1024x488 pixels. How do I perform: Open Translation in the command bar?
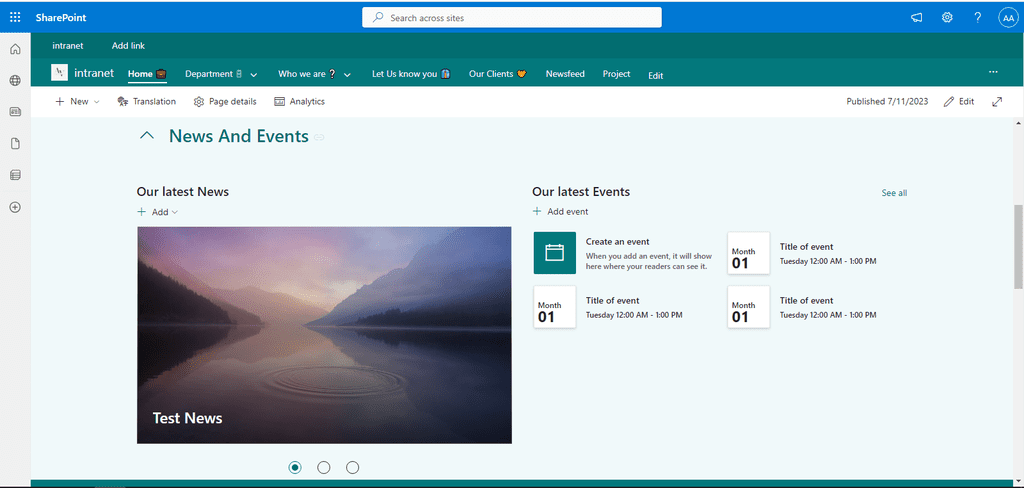(x=146, y=101)
